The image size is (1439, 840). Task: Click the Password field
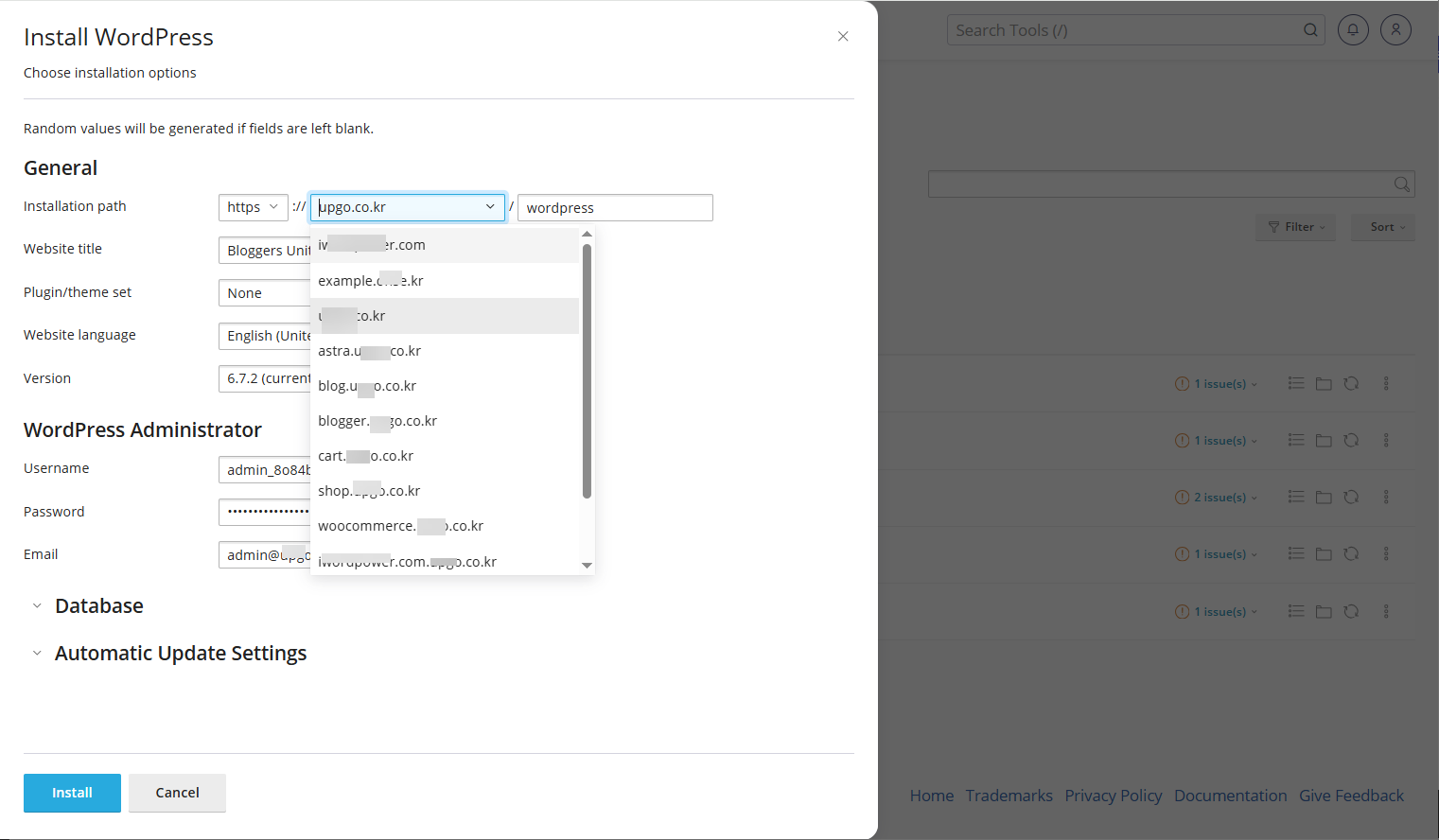click(x=265, y=512)
